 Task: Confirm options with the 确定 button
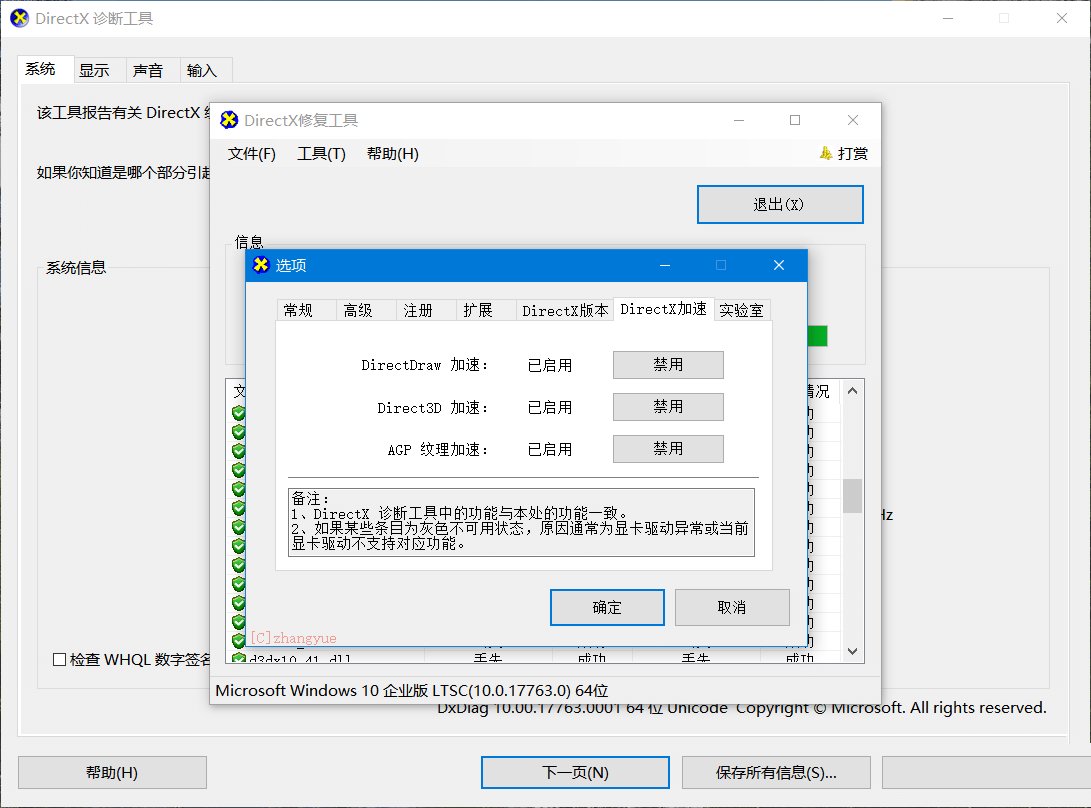pyautogui.click(x=607, y=608)
